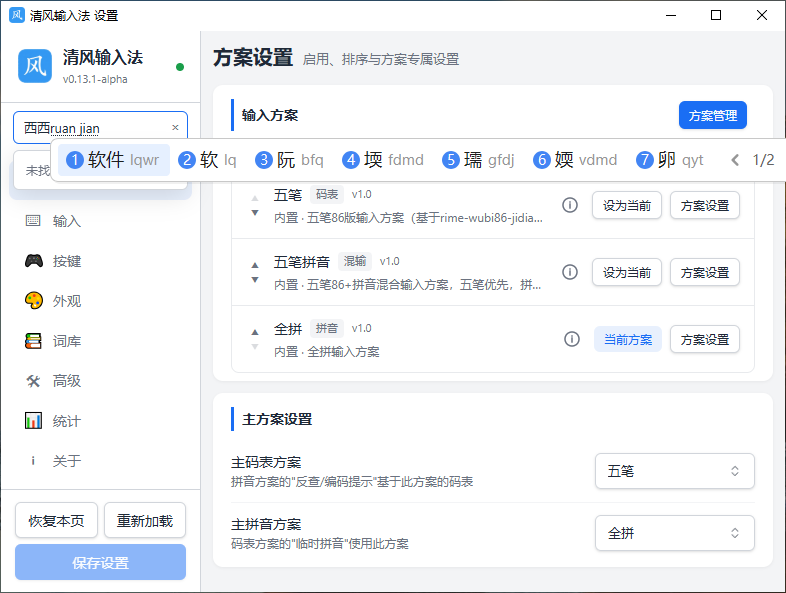786x593 pixels.
Task: Click the green status dot indicator
Action: coord(180,67)
